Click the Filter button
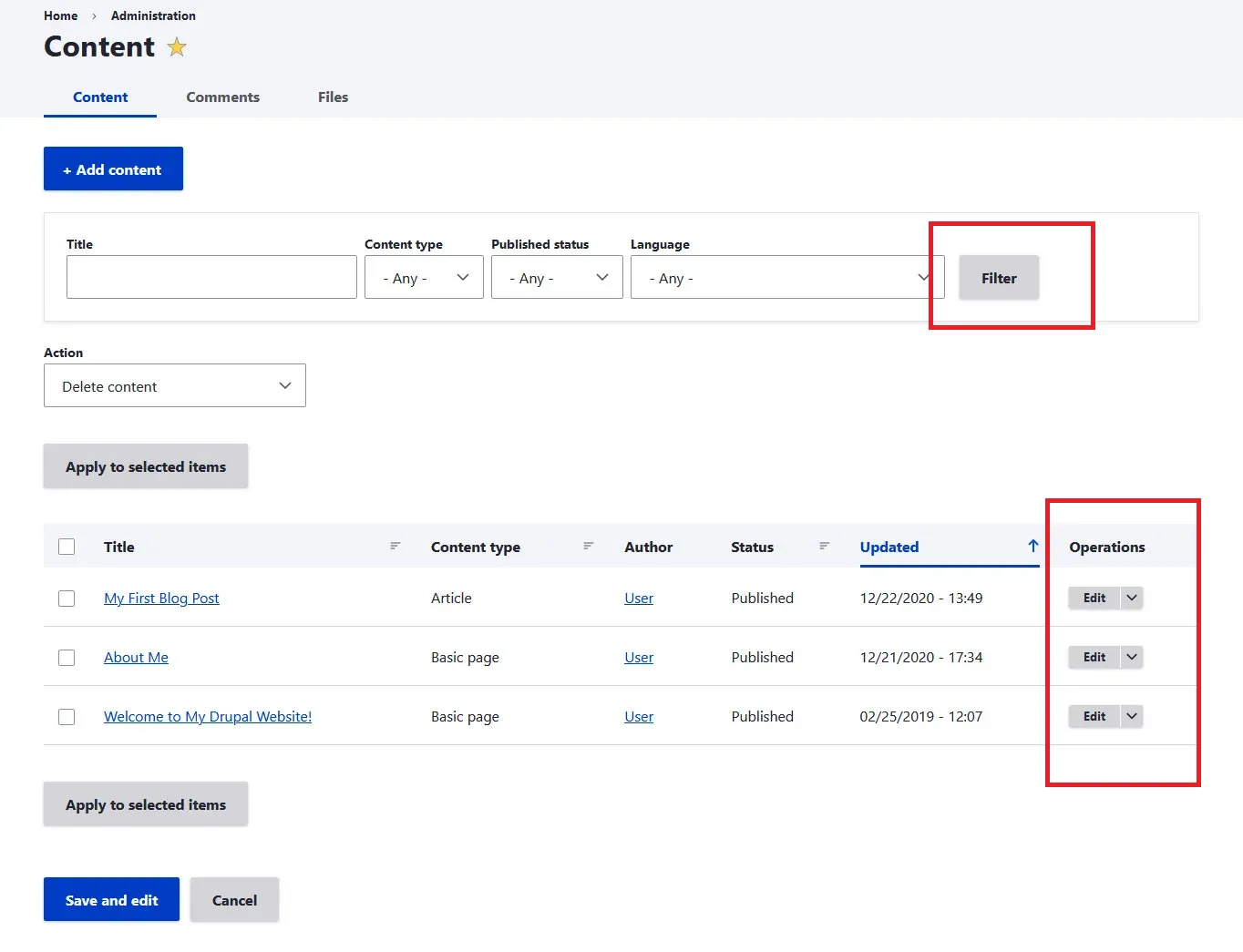The height and width of the screenshot is (952, 1243). tap(999, 278)
